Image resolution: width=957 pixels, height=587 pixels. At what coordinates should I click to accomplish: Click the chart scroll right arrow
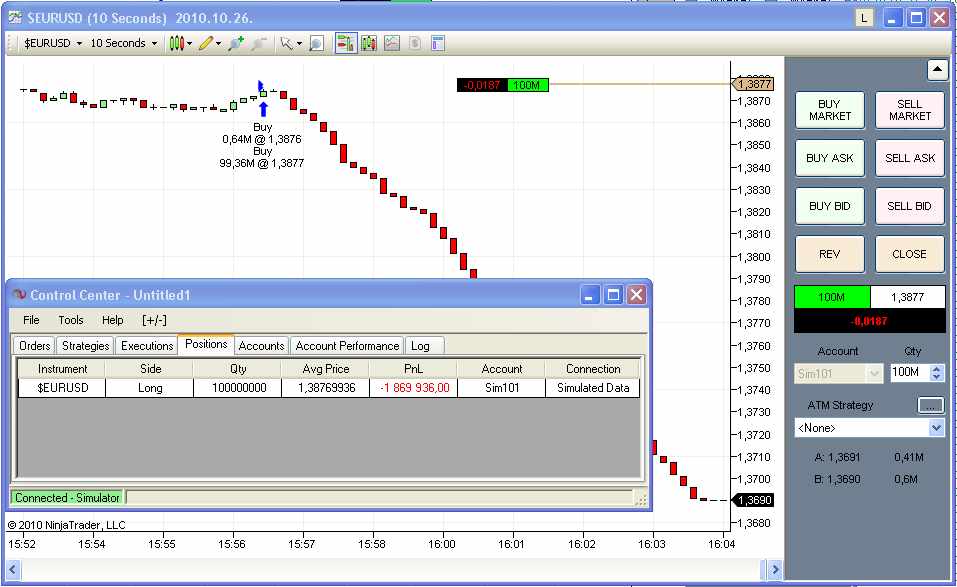coord(775,570)
